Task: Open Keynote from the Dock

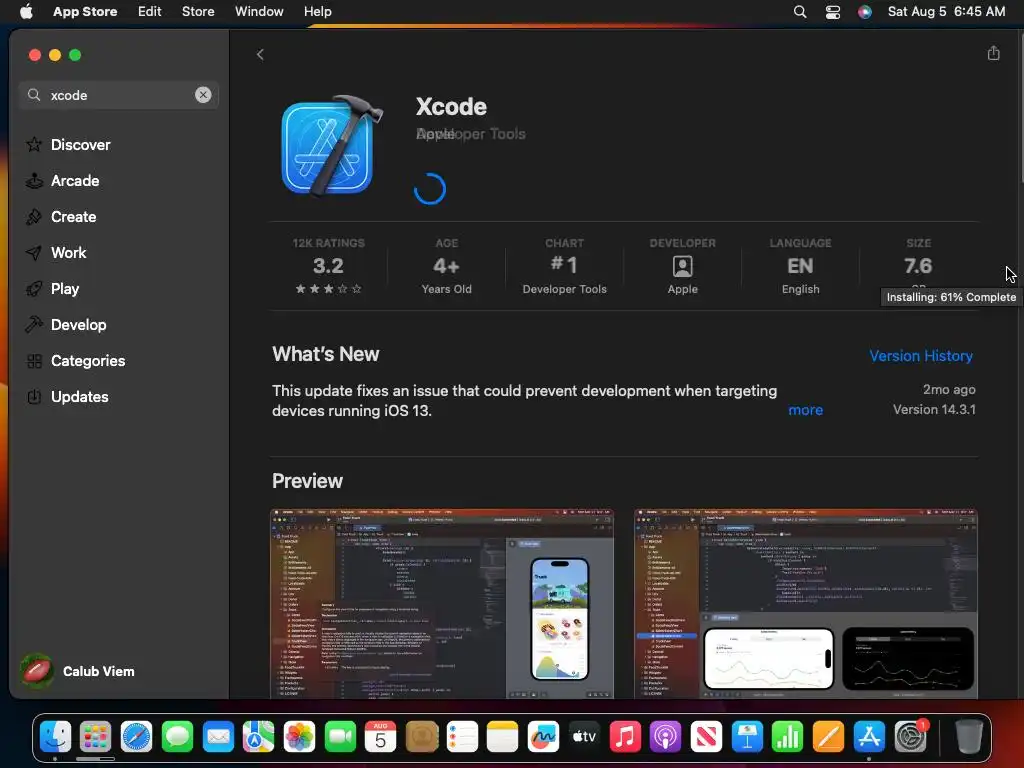Action: [x=746, y=737]
